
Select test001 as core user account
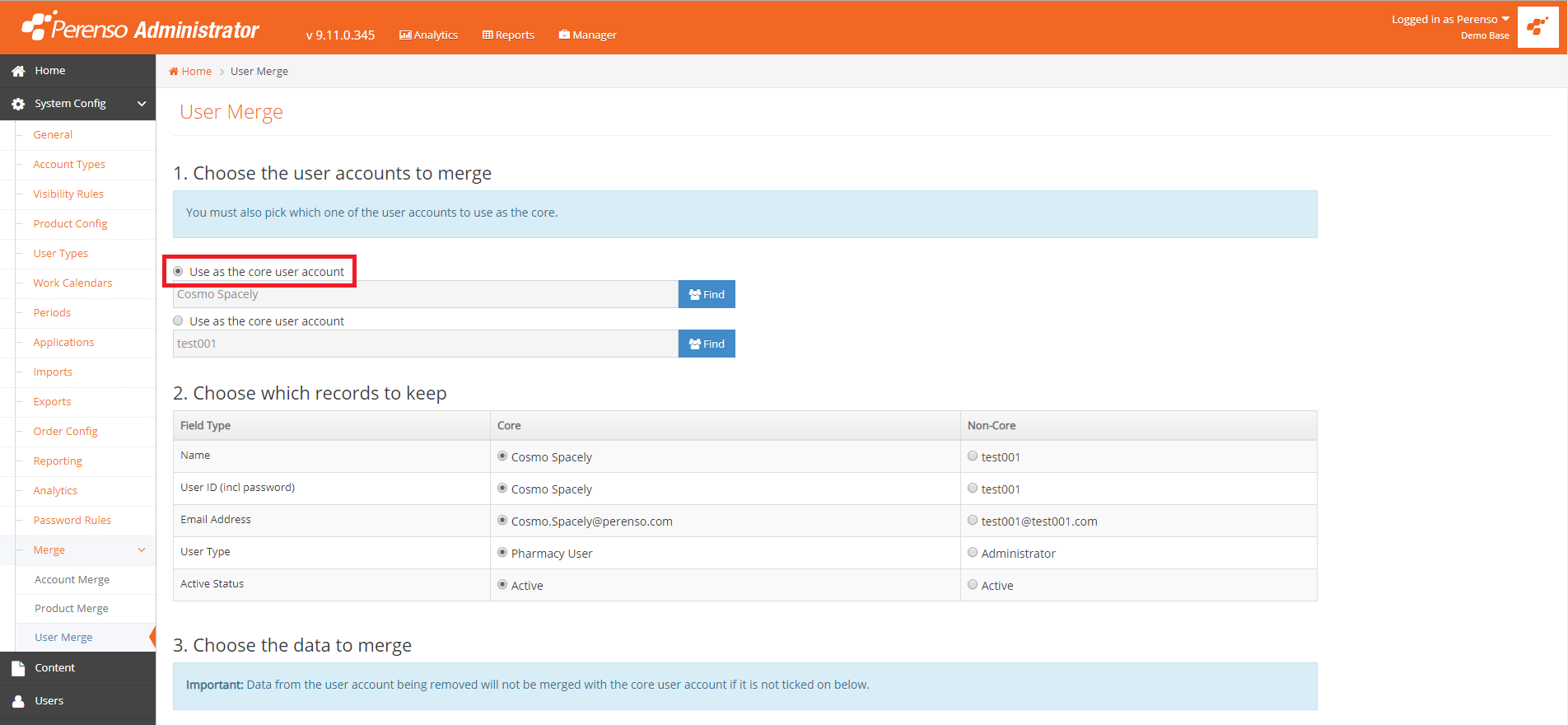(x=178, y=320)
